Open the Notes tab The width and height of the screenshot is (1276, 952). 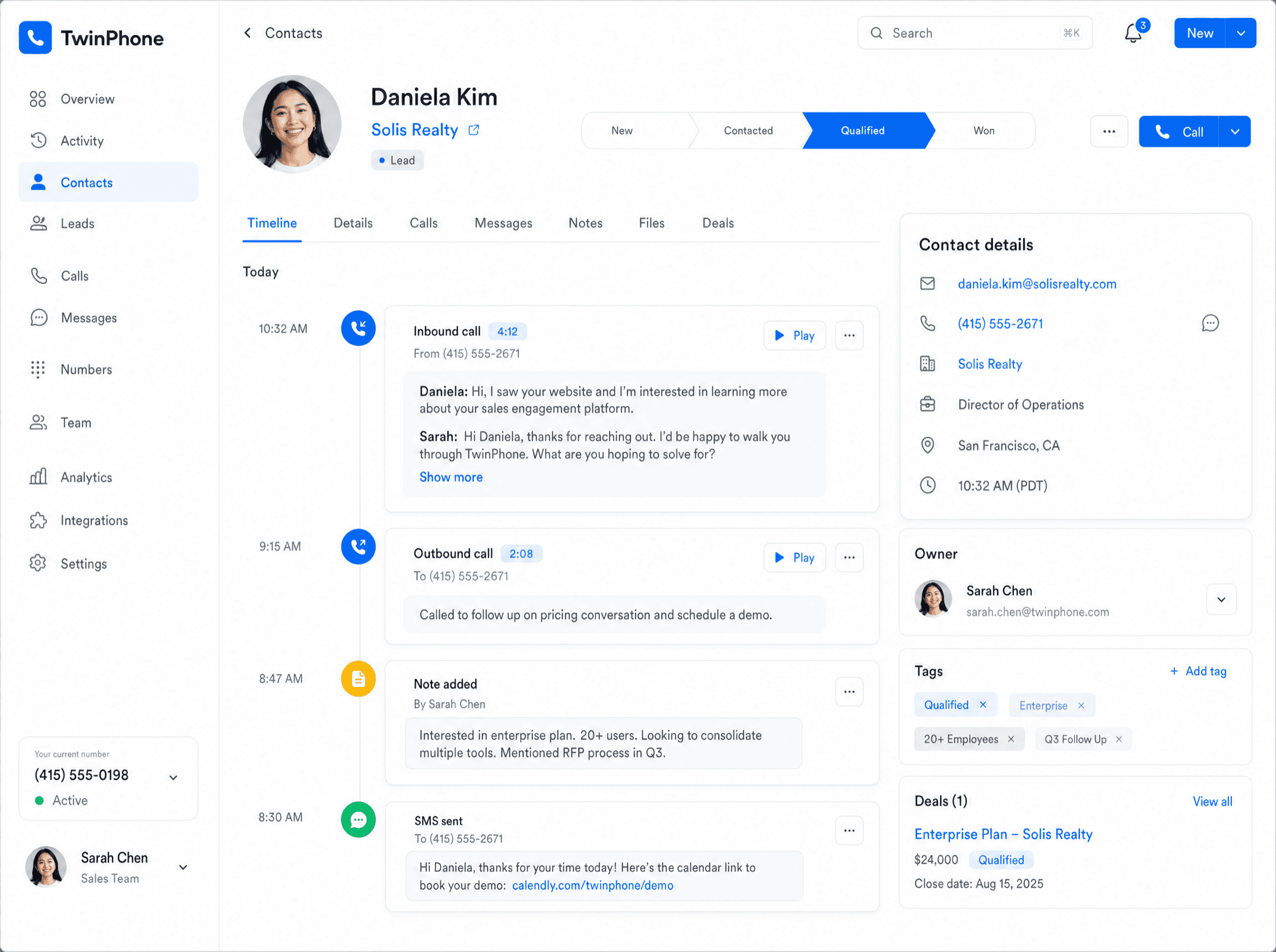coord(585,223)
